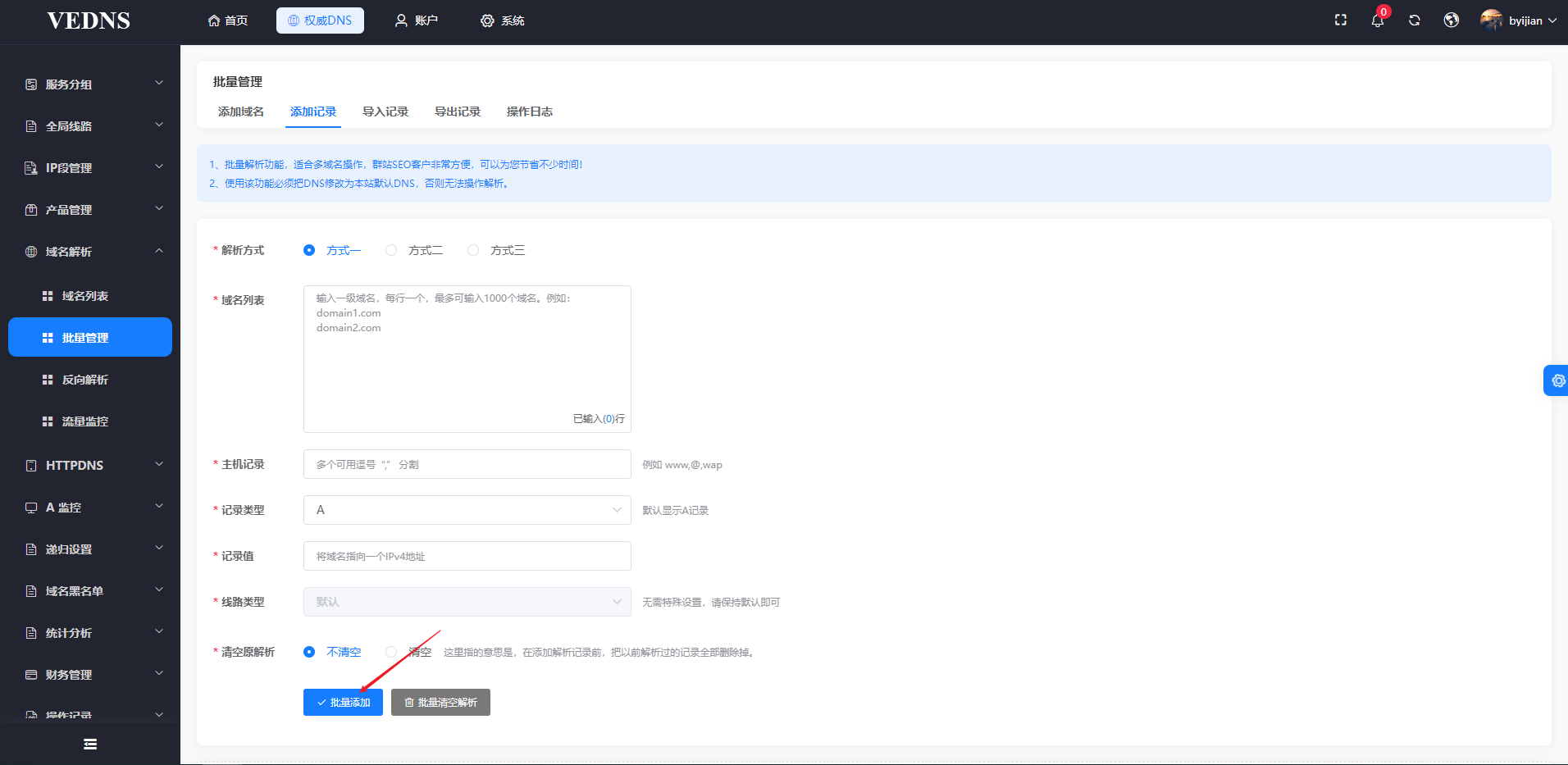Click the fullscreen toggle icon

pos(1341,20)
